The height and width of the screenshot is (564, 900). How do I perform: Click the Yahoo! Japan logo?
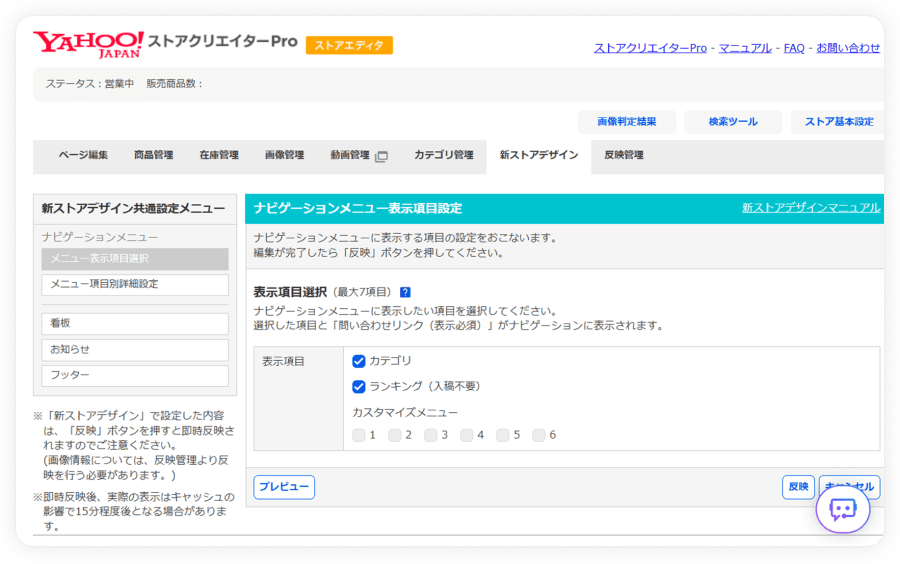point(88,44)
